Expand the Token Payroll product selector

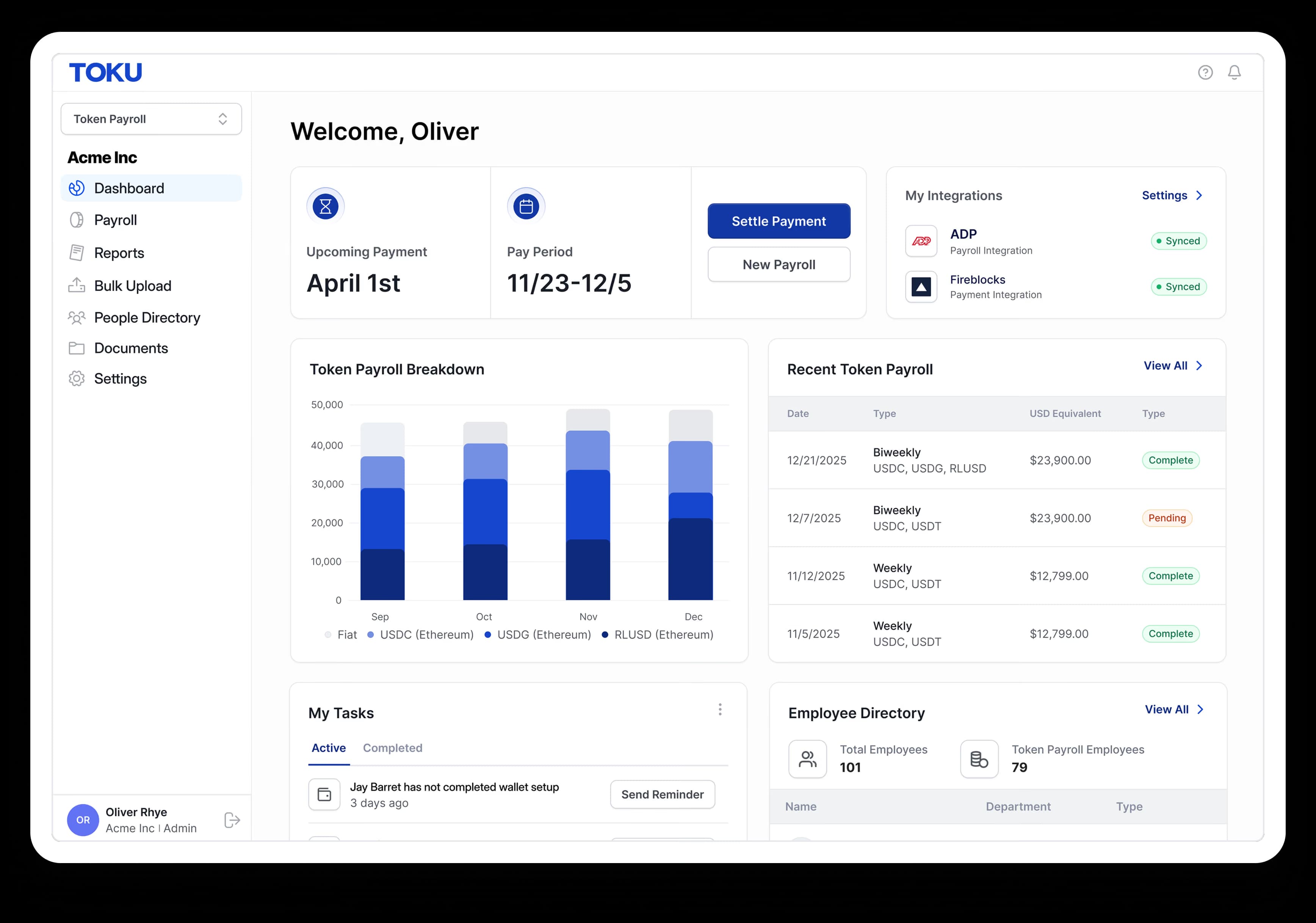coord(151,119)
